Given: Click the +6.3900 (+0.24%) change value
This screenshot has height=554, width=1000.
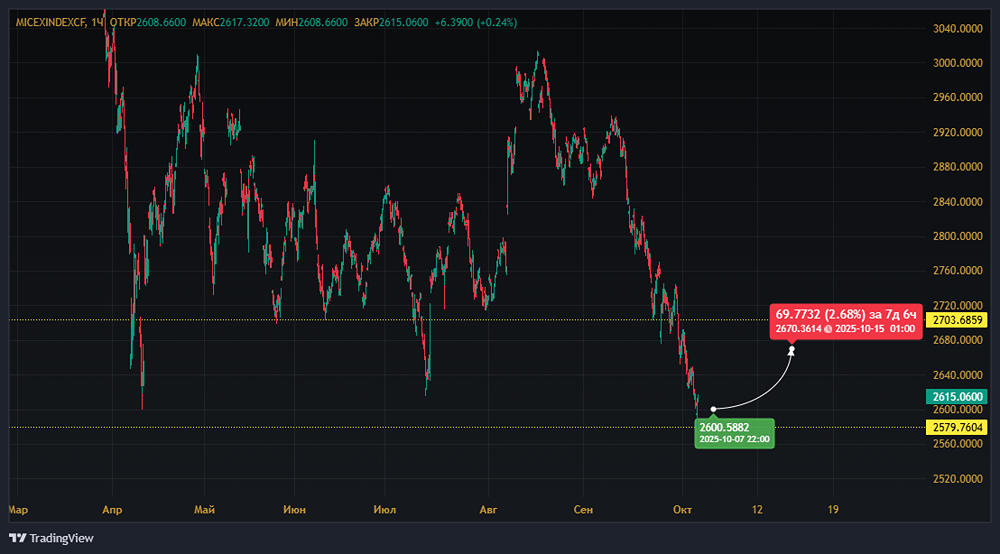Looking at the screenshot, I should [476, 22].
